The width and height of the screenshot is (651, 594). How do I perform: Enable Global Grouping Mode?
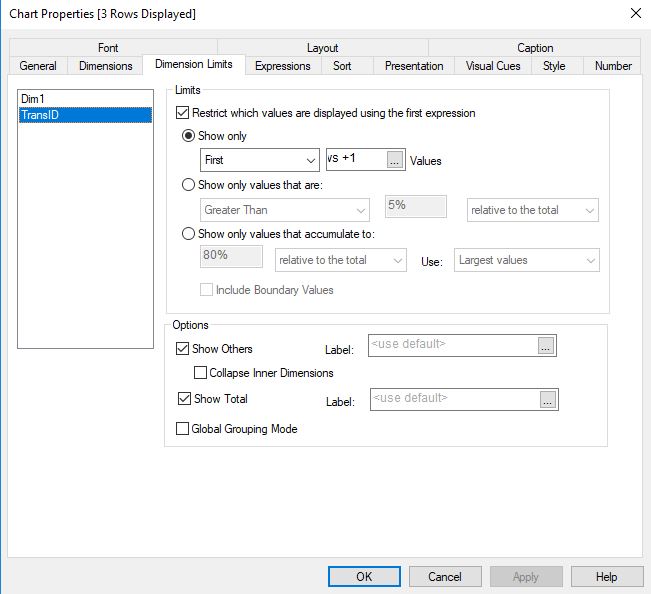(x=182, y=429)
